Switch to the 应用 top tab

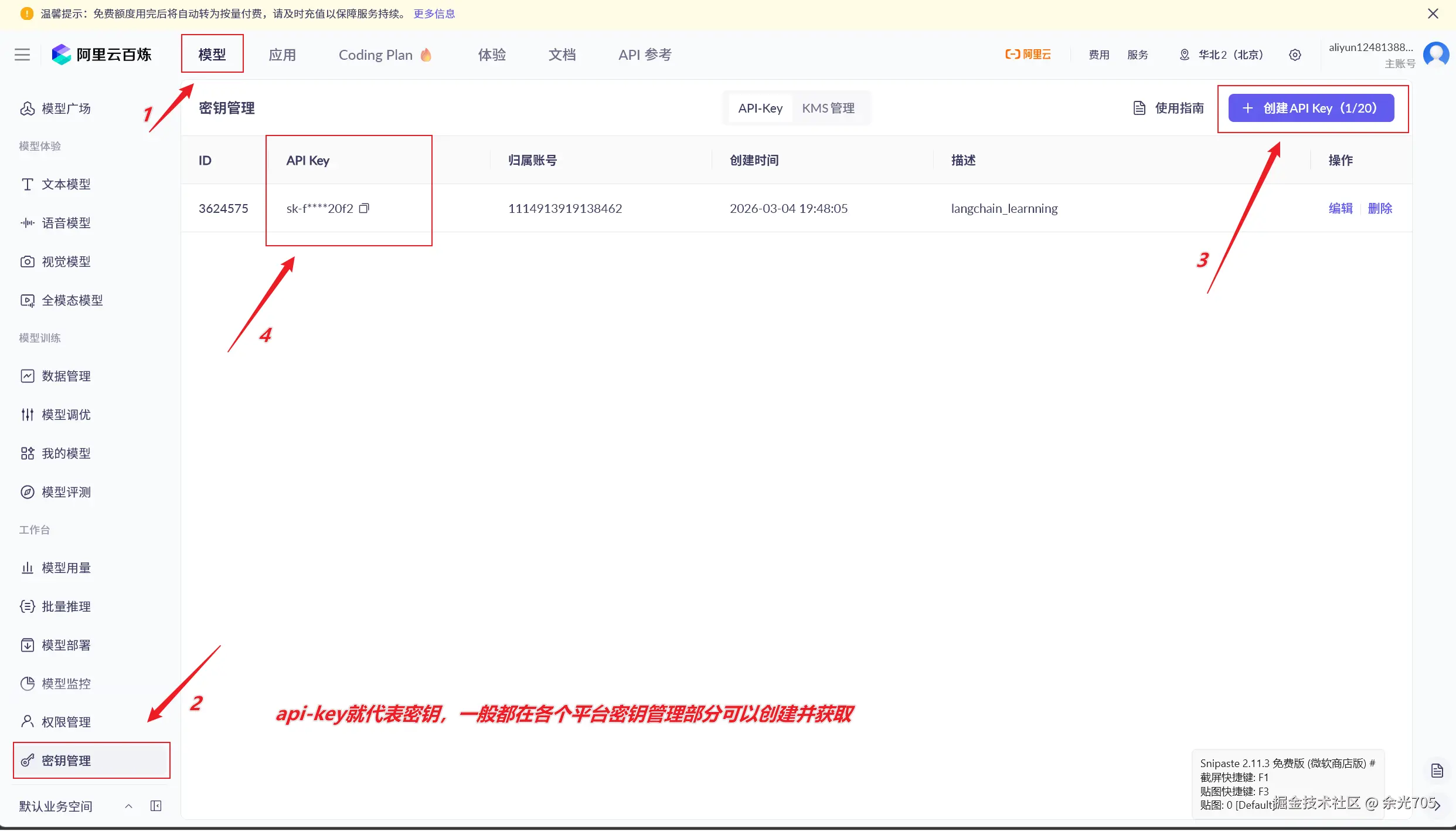tap(282, 55)
